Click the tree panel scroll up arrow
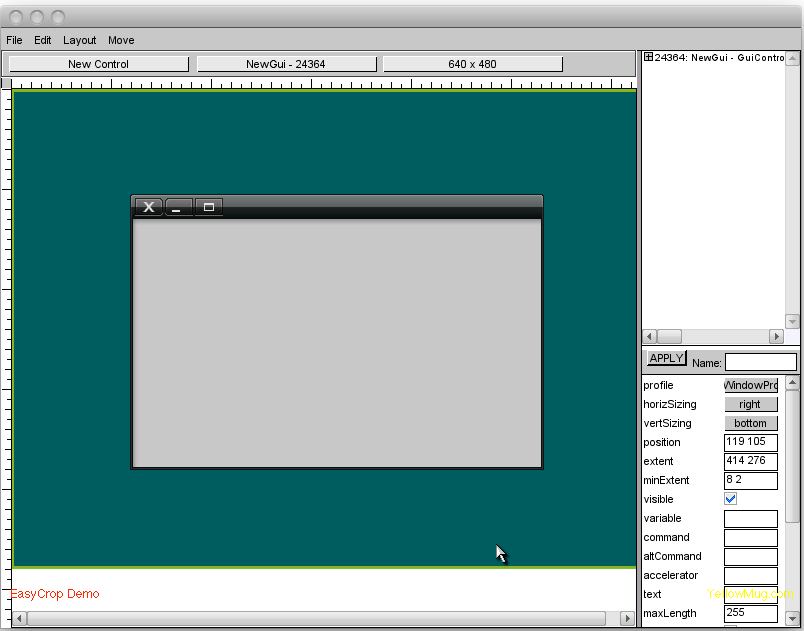The height and width of the screenshot is (631, 804). coord(792,58)
